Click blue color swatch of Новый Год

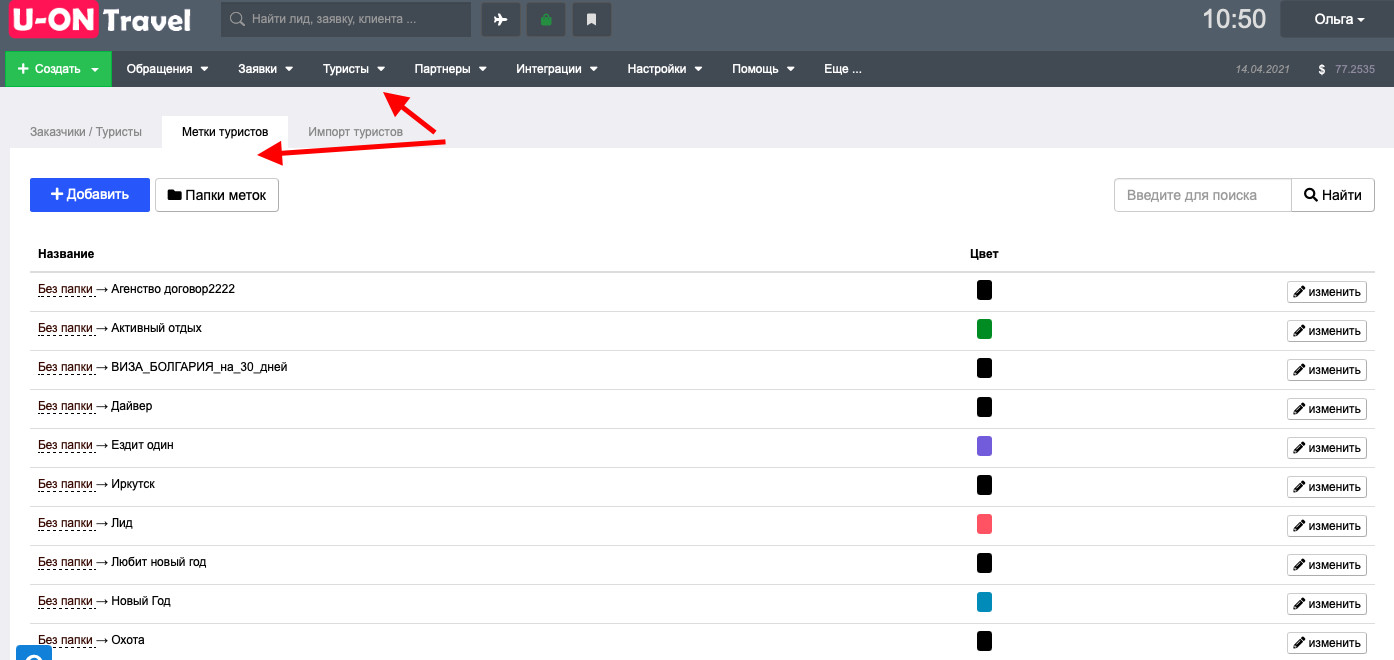tap(984, 602)
